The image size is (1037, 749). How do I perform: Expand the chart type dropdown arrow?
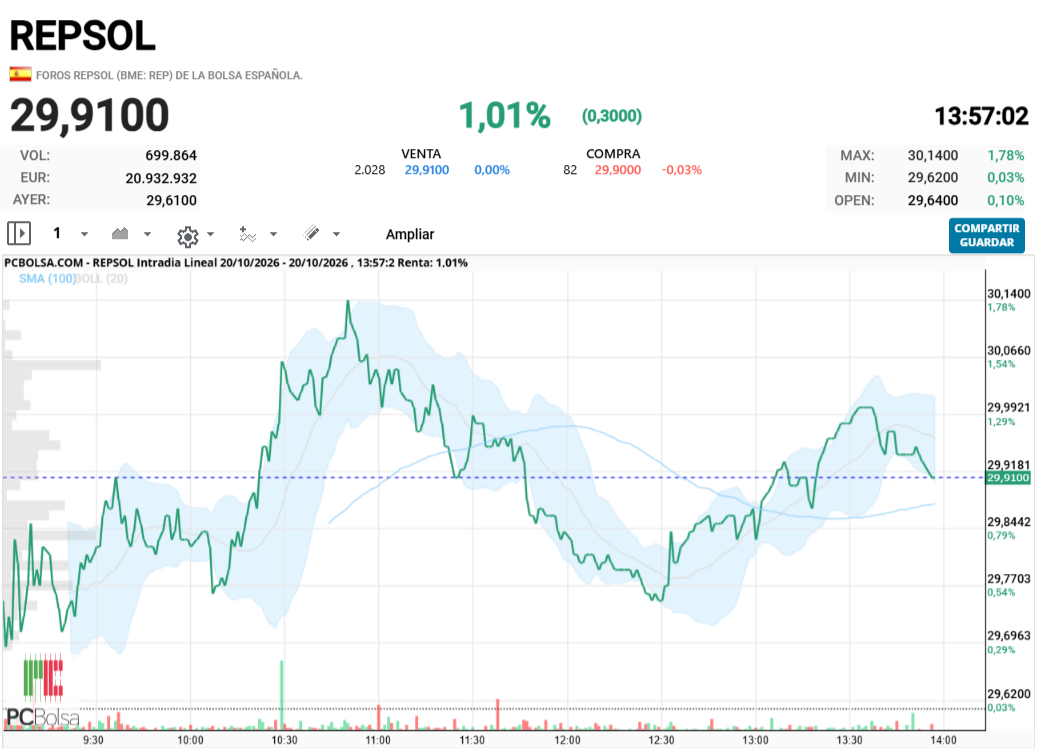(x=147, y=234)
